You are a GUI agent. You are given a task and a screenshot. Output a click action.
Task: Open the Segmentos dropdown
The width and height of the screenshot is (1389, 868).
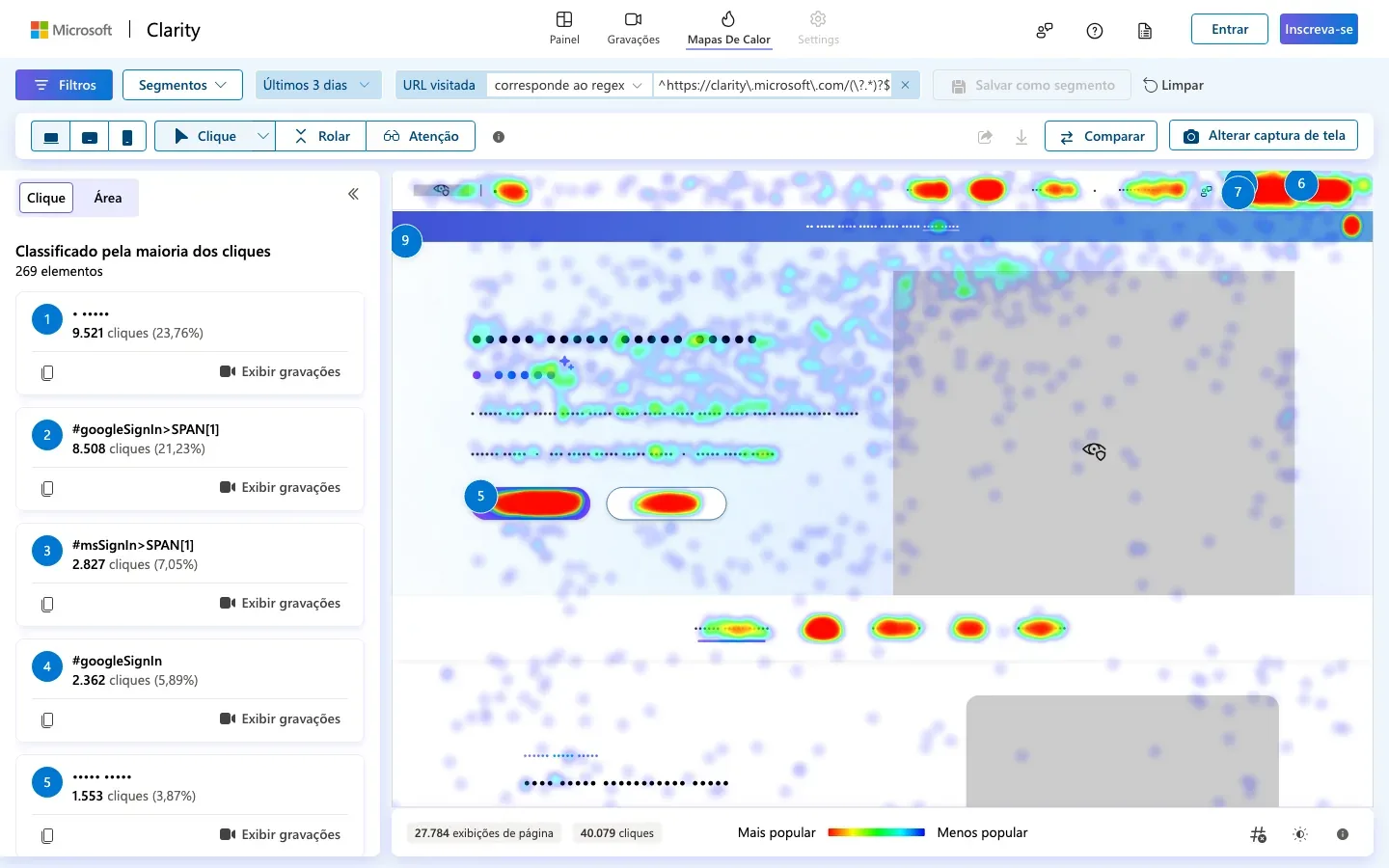[x=182, y=85]
